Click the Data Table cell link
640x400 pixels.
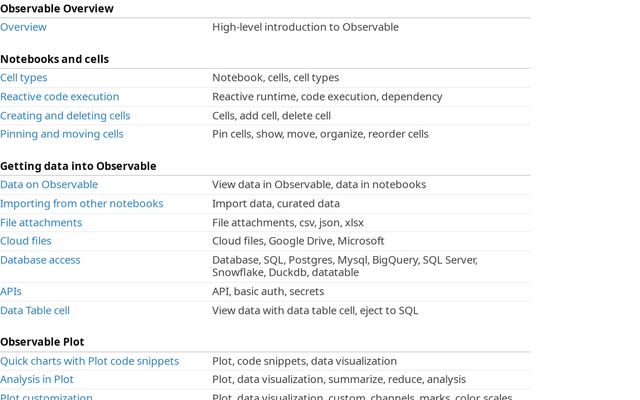35,311
